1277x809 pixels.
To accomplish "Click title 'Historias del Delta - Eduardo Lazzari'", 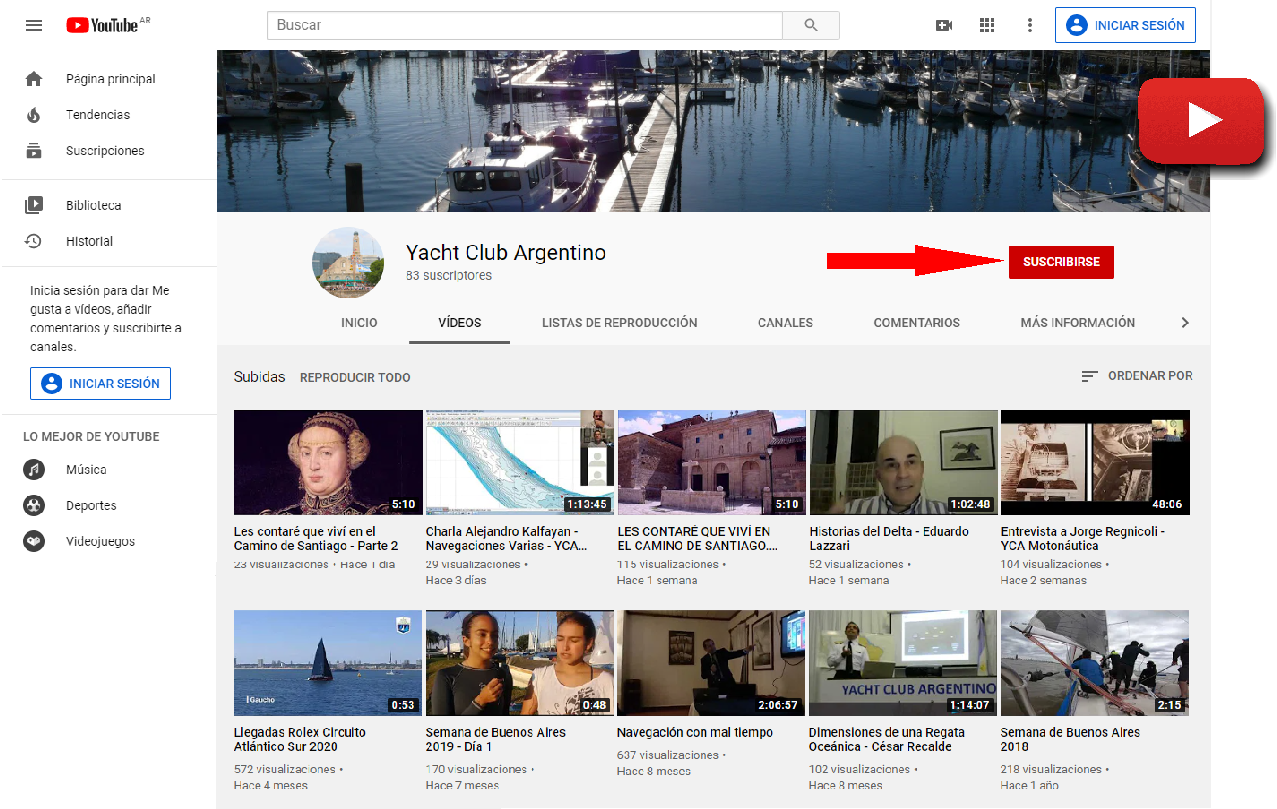I will tap(889, 539).
